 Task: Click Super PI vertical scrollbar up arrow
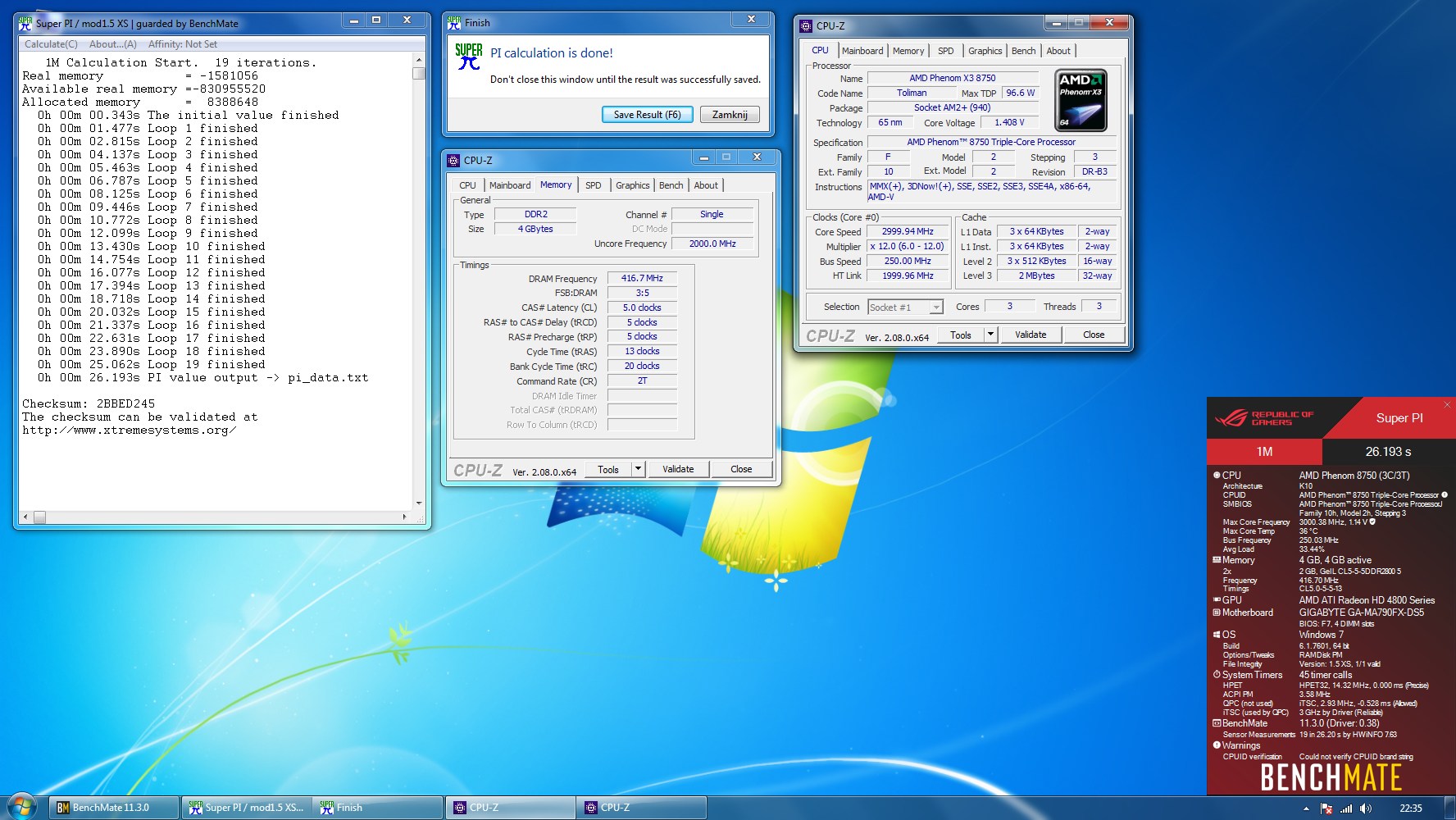point(419,60)
